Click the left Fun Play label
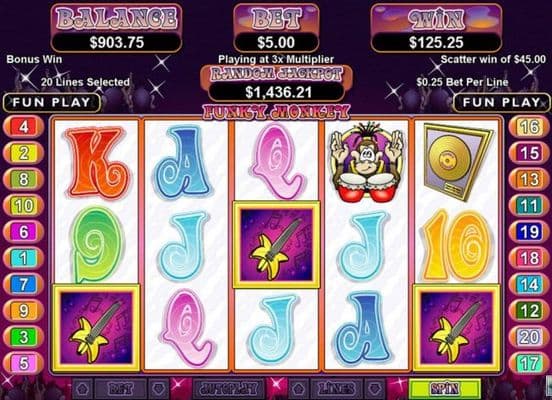Screen dimensions: 552x400 click(x=52, y=102)
